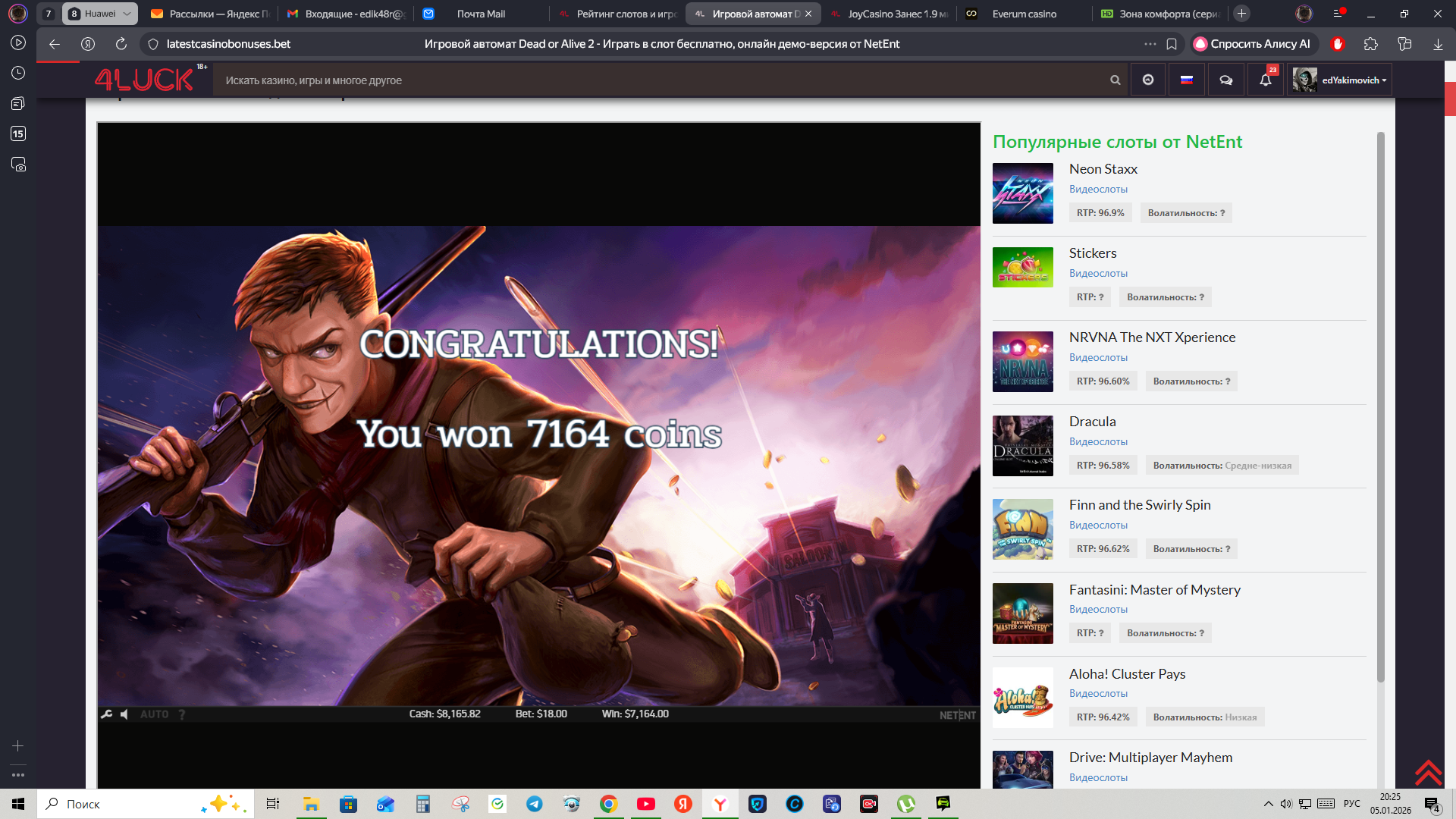Open the notifications bell icon
The width and height of the screenshot is (1456, 819).
tap(1266, 80)
